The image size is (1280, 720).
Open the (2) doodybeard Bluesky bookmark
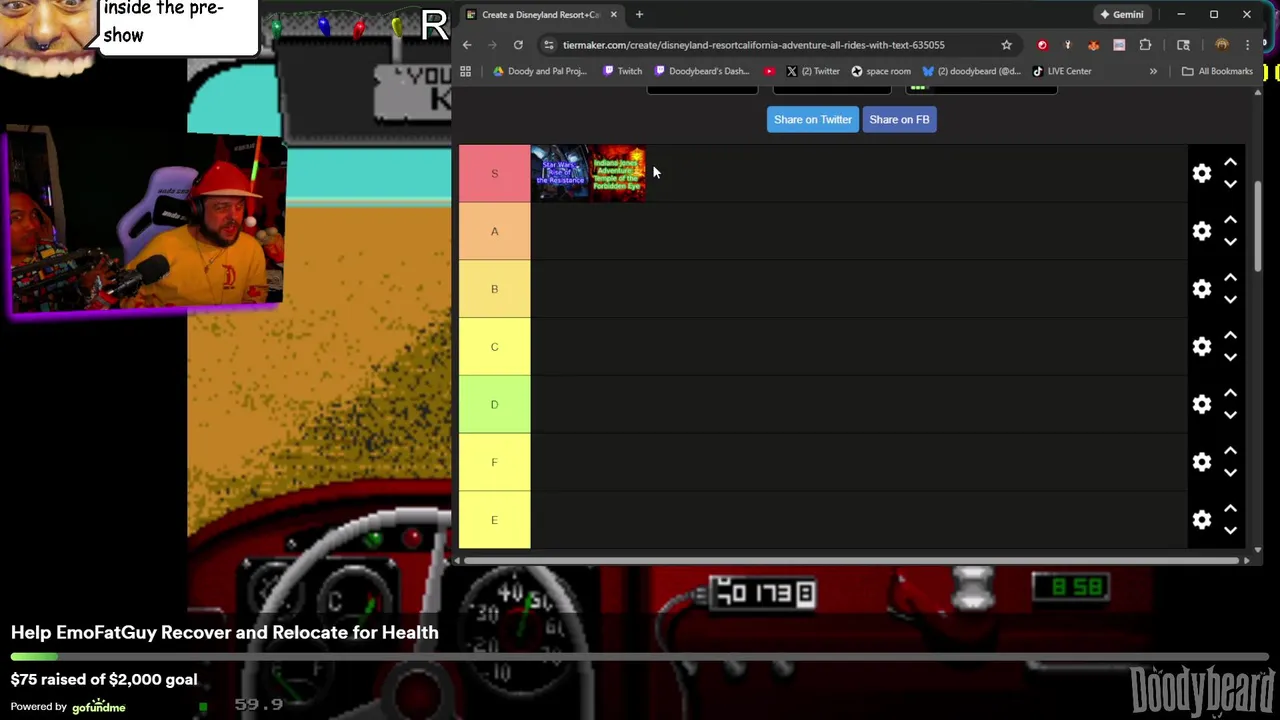click(x=972, y=71)
